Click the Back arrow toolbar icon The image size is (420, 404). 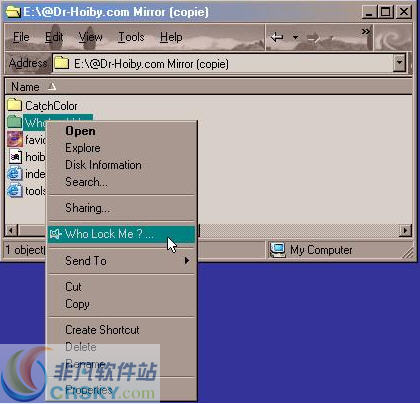coord(277,37)
